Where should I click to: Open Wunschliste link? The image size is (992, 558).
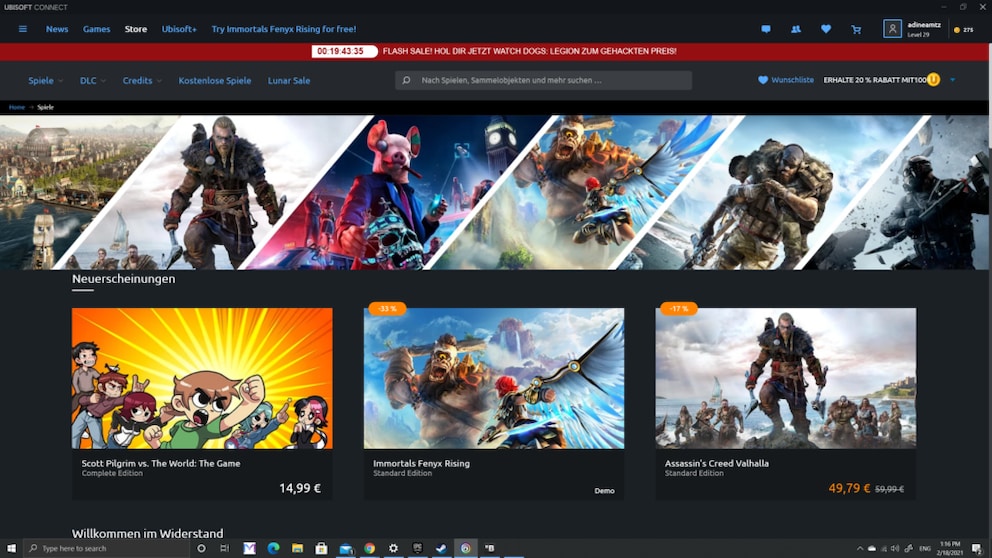click(786, 80)
